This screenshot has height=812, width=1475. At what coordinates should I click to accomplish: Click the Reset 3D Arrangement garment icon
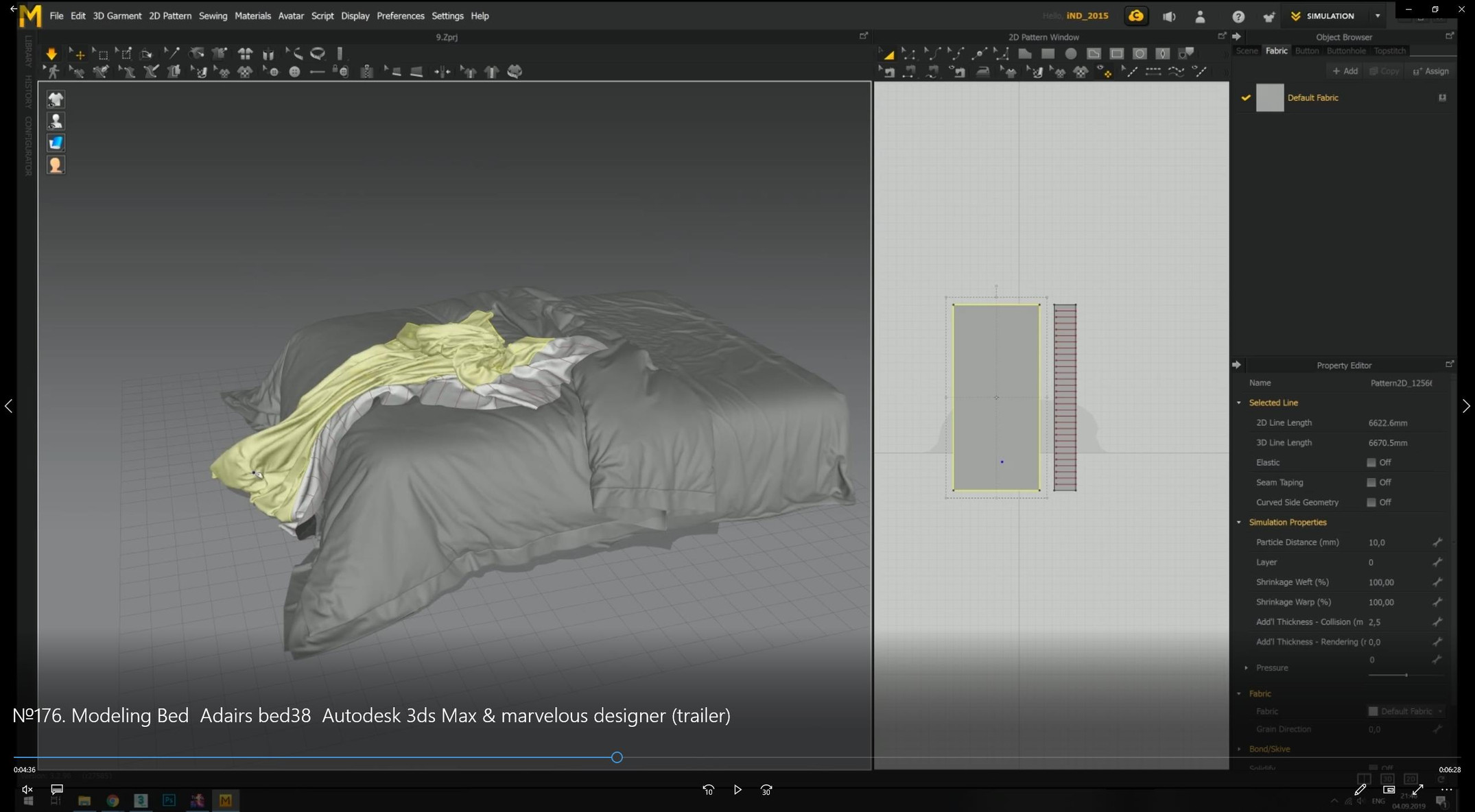[x=245, y=53]
